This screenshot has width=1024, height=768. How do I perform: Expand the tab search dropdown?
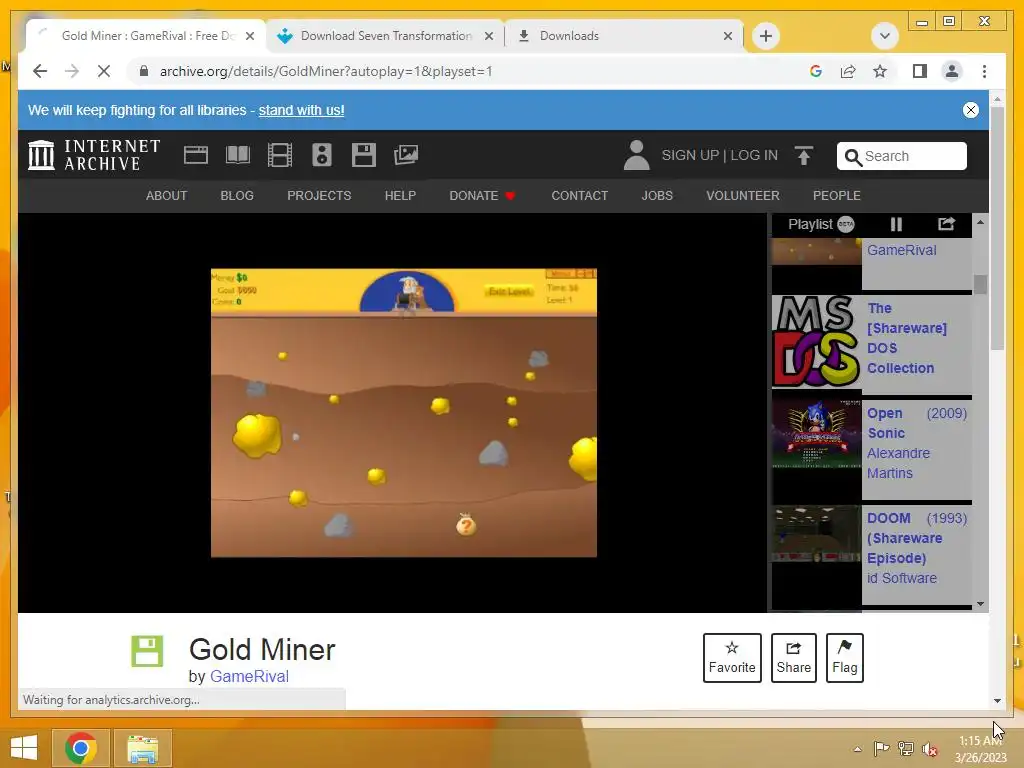point(884,36)
